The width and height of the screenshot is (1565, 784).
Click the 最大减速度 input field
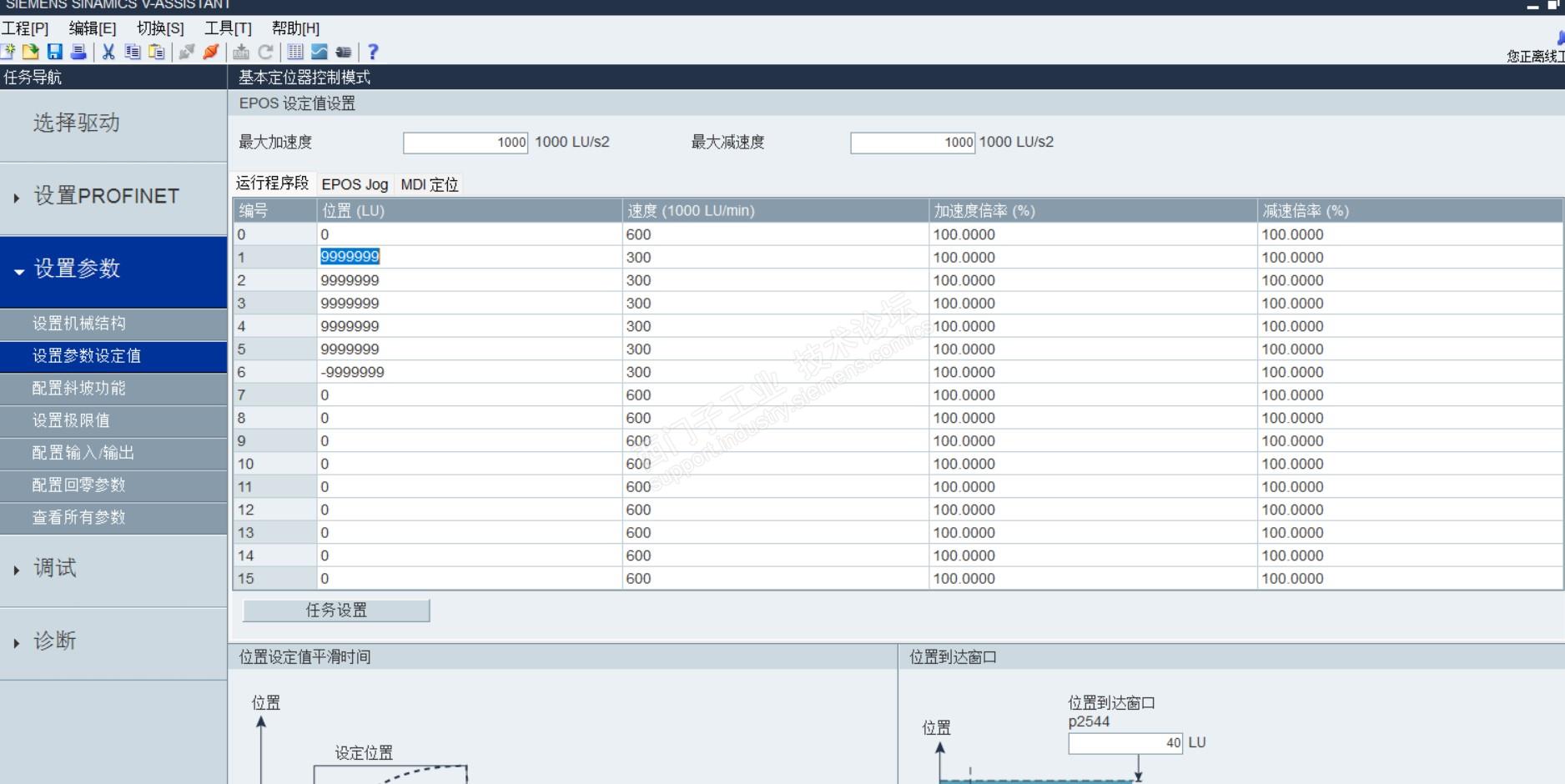(x=913, y=143)
